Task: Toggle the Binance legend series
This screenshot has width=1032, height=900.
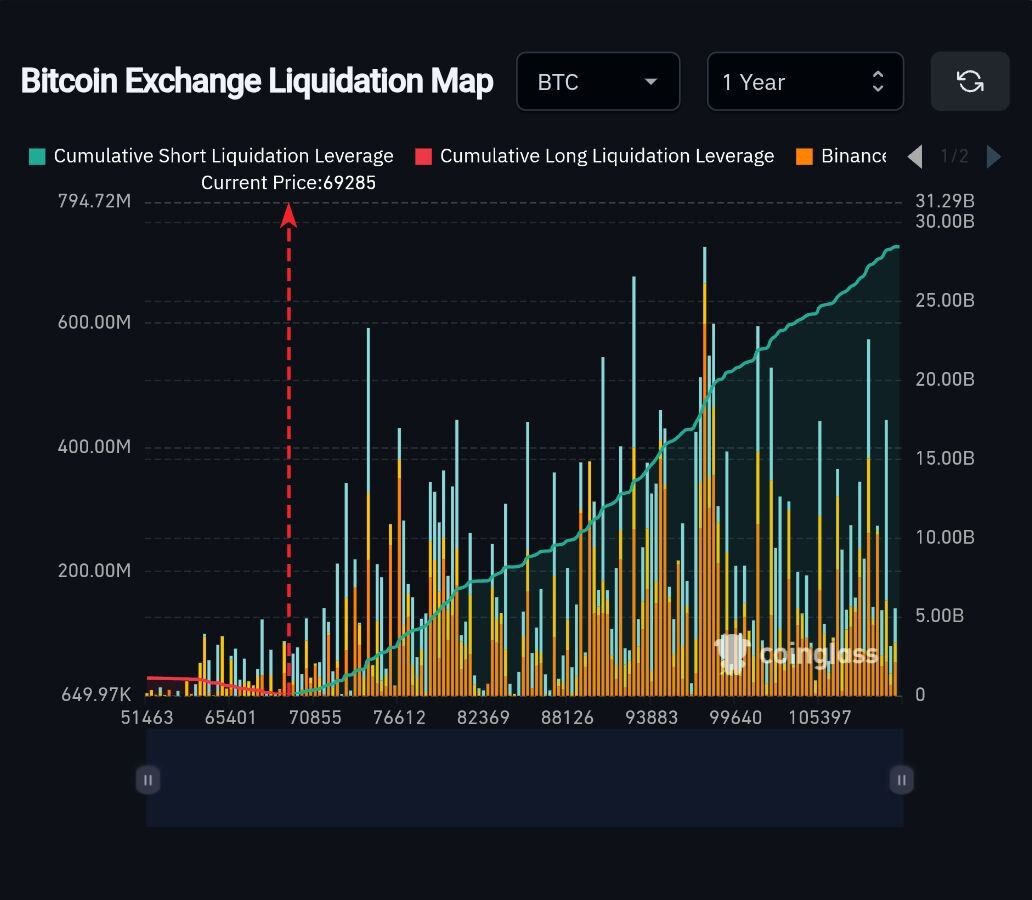Action: click(841, 156)
